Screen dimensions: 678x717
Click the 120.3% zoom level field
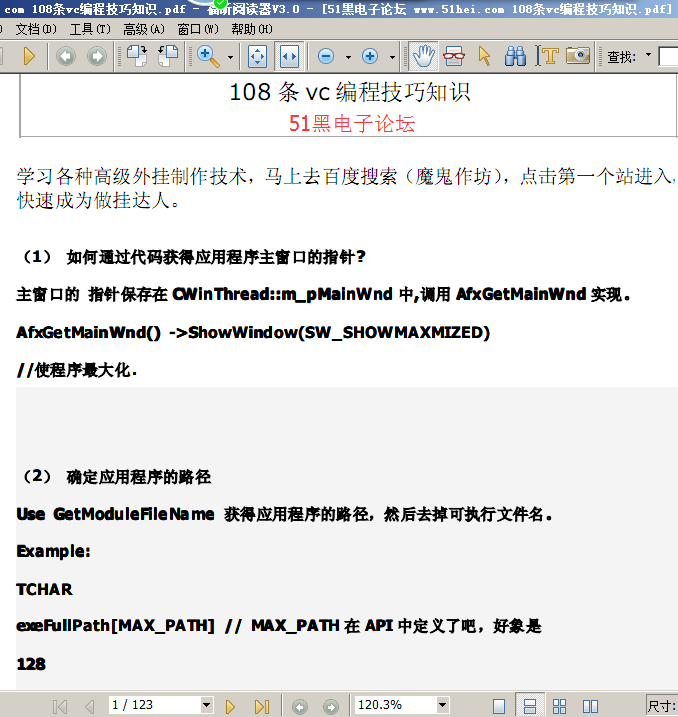(395, 705)
